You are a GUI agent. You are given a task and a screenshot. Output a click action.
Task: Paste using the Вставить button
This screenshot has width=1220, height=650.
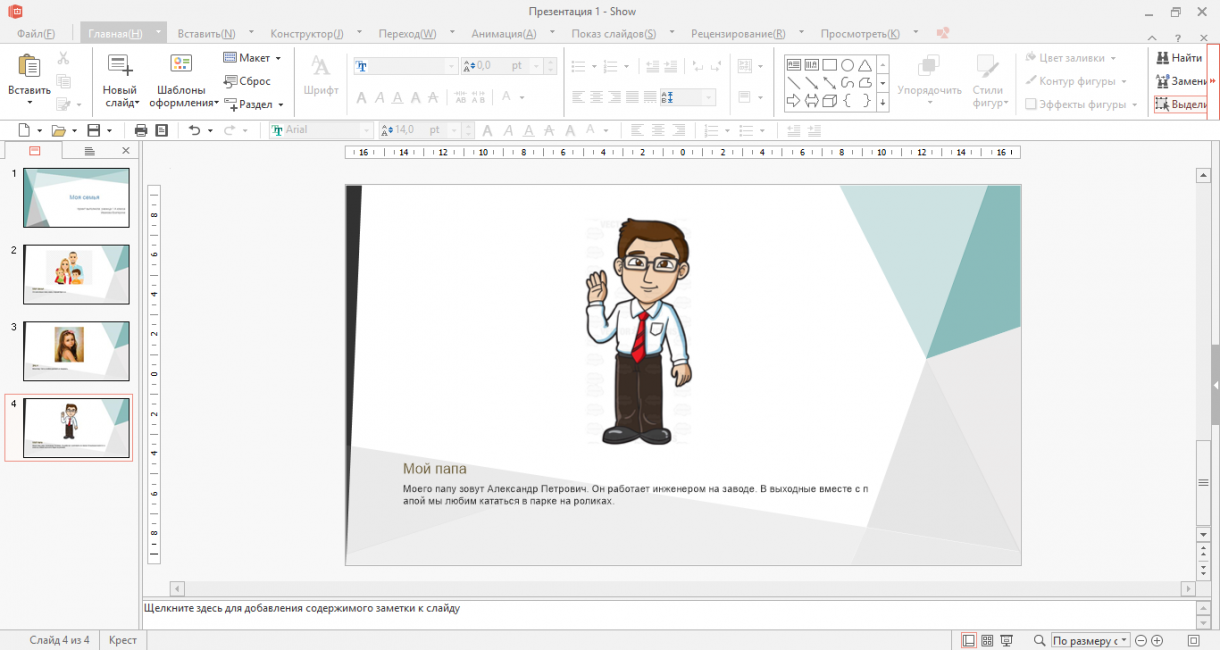point(29,68)
